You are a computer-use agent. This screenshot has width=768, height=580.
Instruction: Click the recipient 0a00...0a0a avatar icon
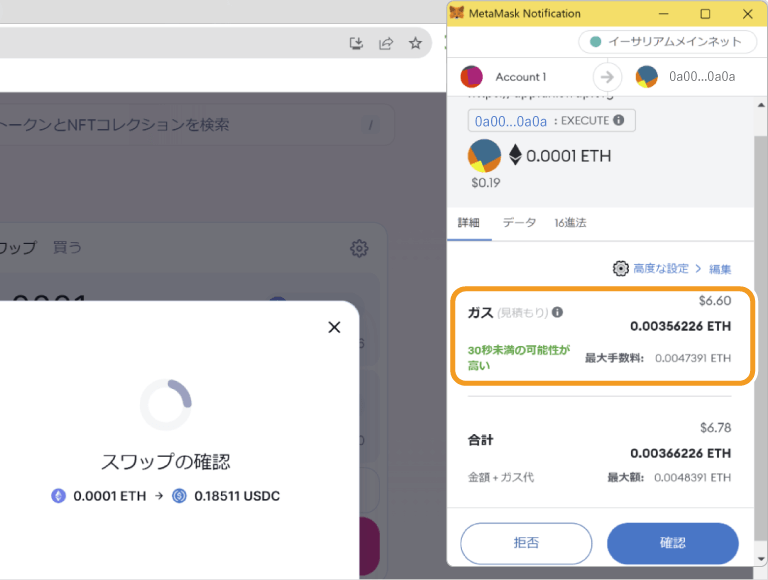point(647,77)
